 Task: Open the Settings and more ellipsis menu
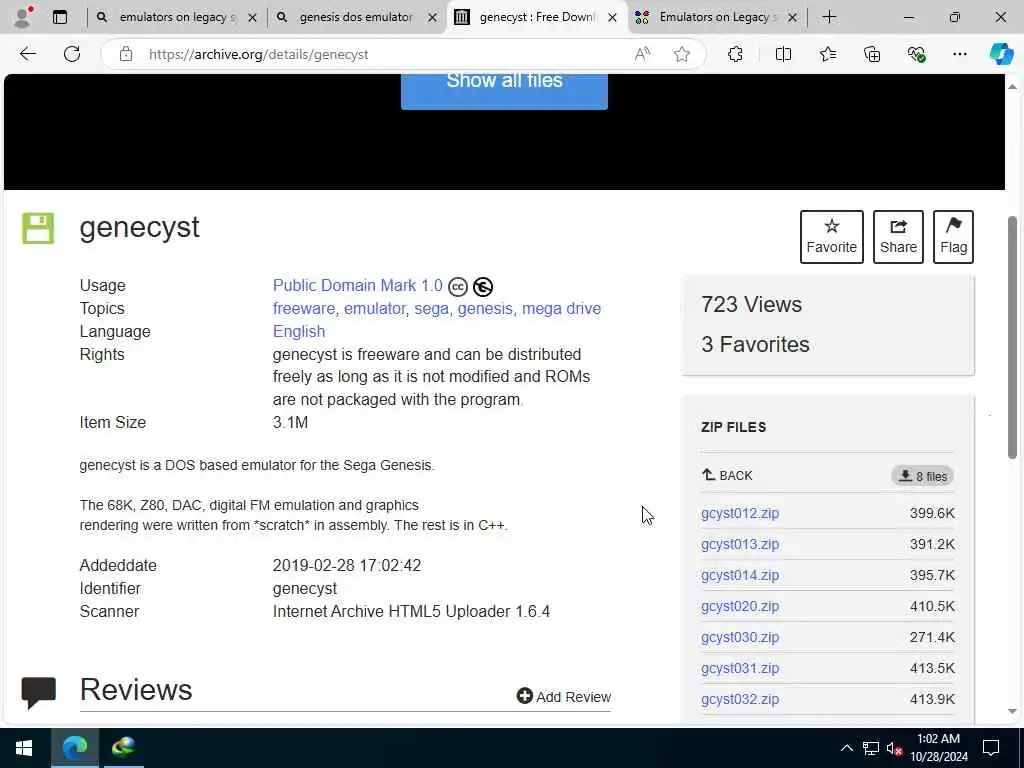pyautogui.click(x=959, y=54)
